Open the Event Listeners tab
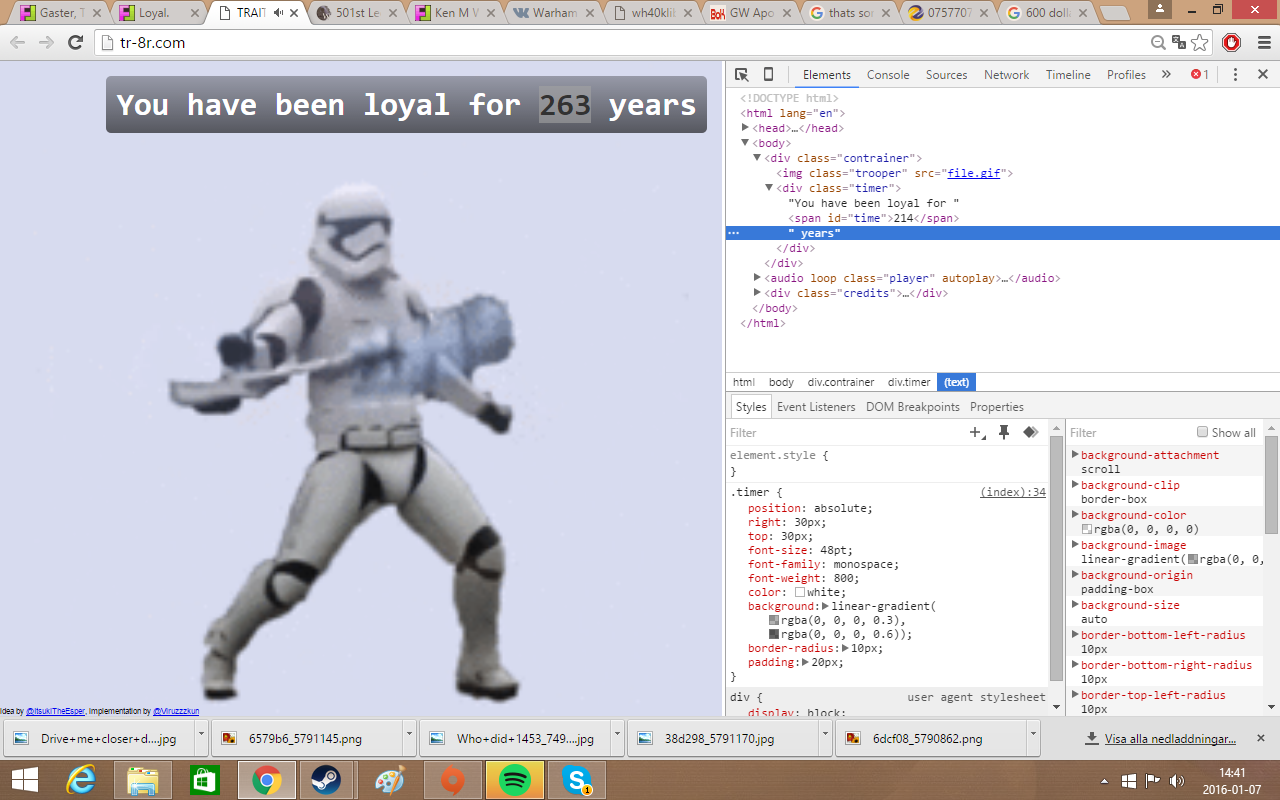1280x800 pixels. [x=816, y=407]
